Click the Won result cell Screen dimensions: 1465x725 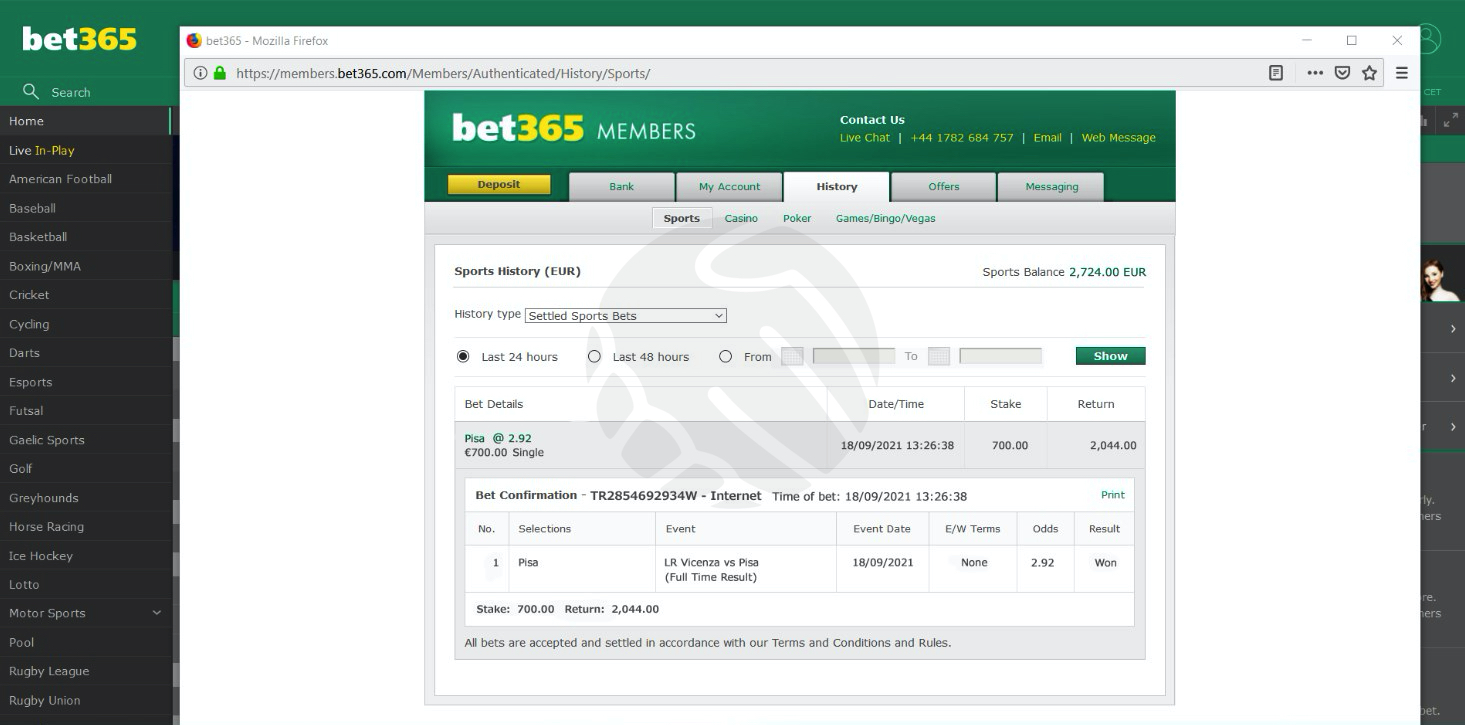coord(1105,563)
